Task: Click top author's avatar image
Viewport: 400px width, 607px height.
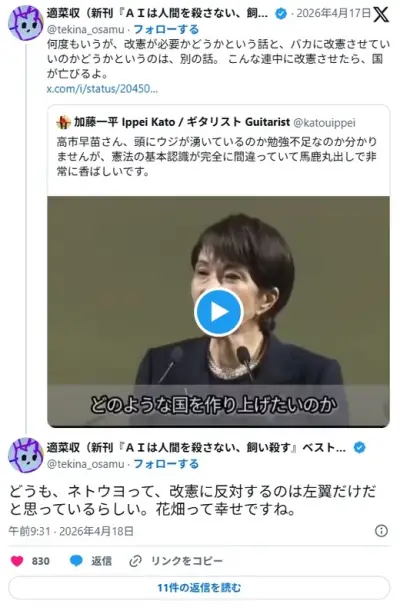Action: (26, 23)
